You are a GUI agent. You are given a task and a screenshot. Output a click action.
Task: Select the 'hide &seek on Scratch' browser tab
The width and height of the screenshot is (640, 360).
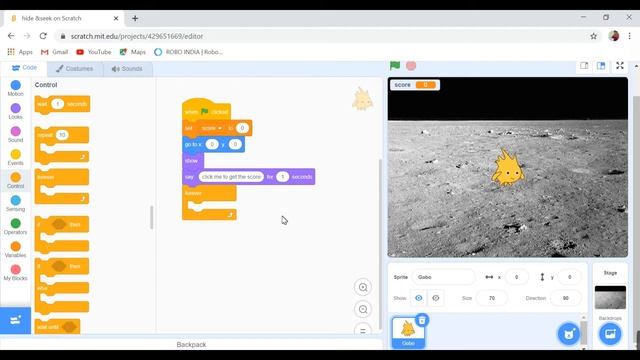pos(63,18)
